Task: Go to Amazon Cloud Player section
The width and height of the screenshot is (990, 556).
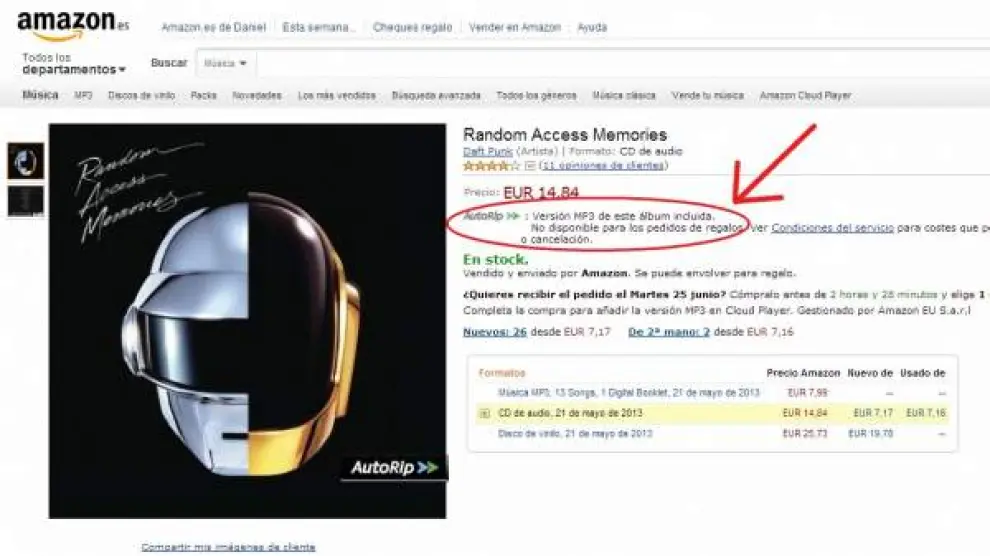Action: 805,95
